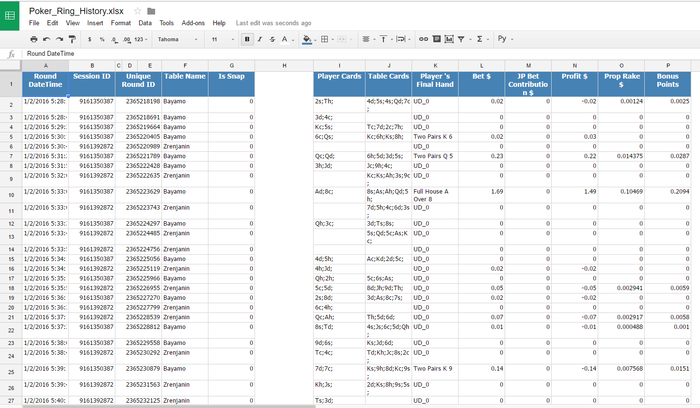Open the Sheets home green icon

12,14
